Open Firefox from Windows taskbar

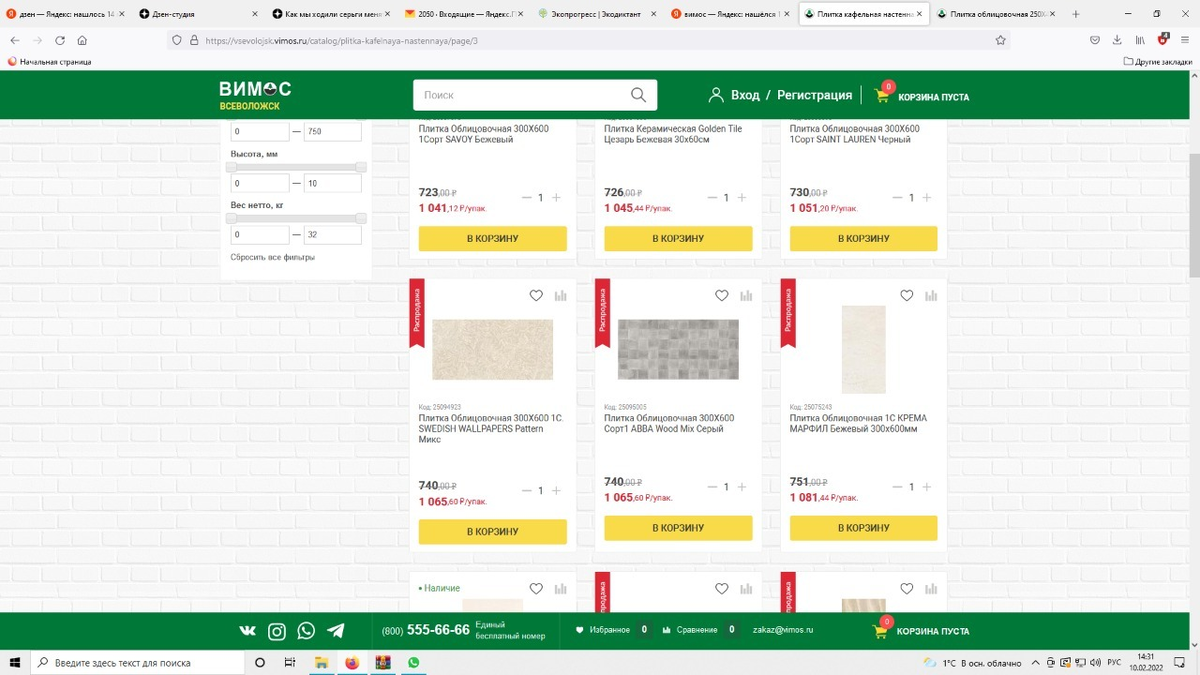[352, 663]
